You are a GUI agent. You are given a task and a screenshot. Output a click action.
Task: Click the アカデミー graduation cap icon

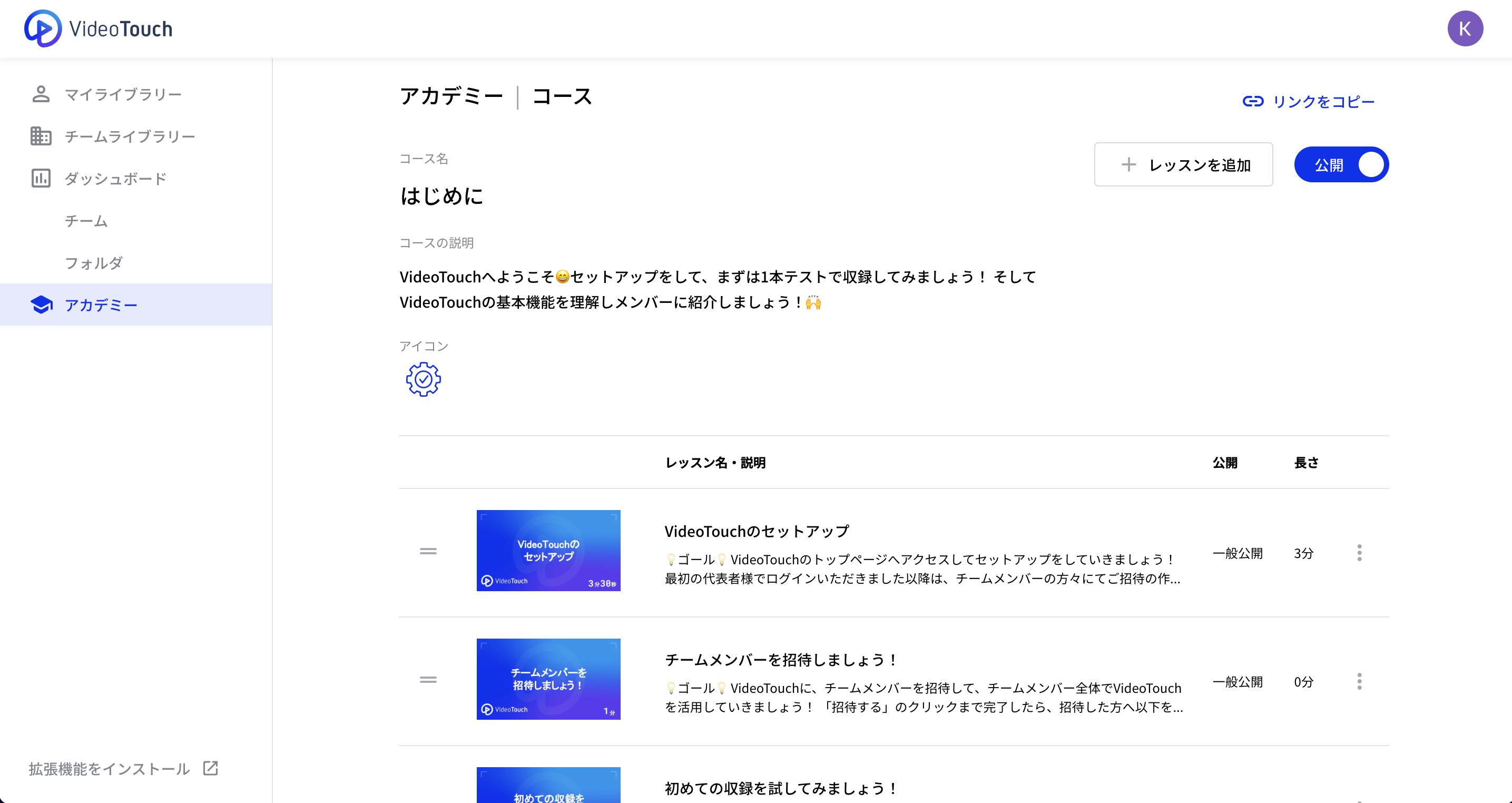click(x=41, y=305)
